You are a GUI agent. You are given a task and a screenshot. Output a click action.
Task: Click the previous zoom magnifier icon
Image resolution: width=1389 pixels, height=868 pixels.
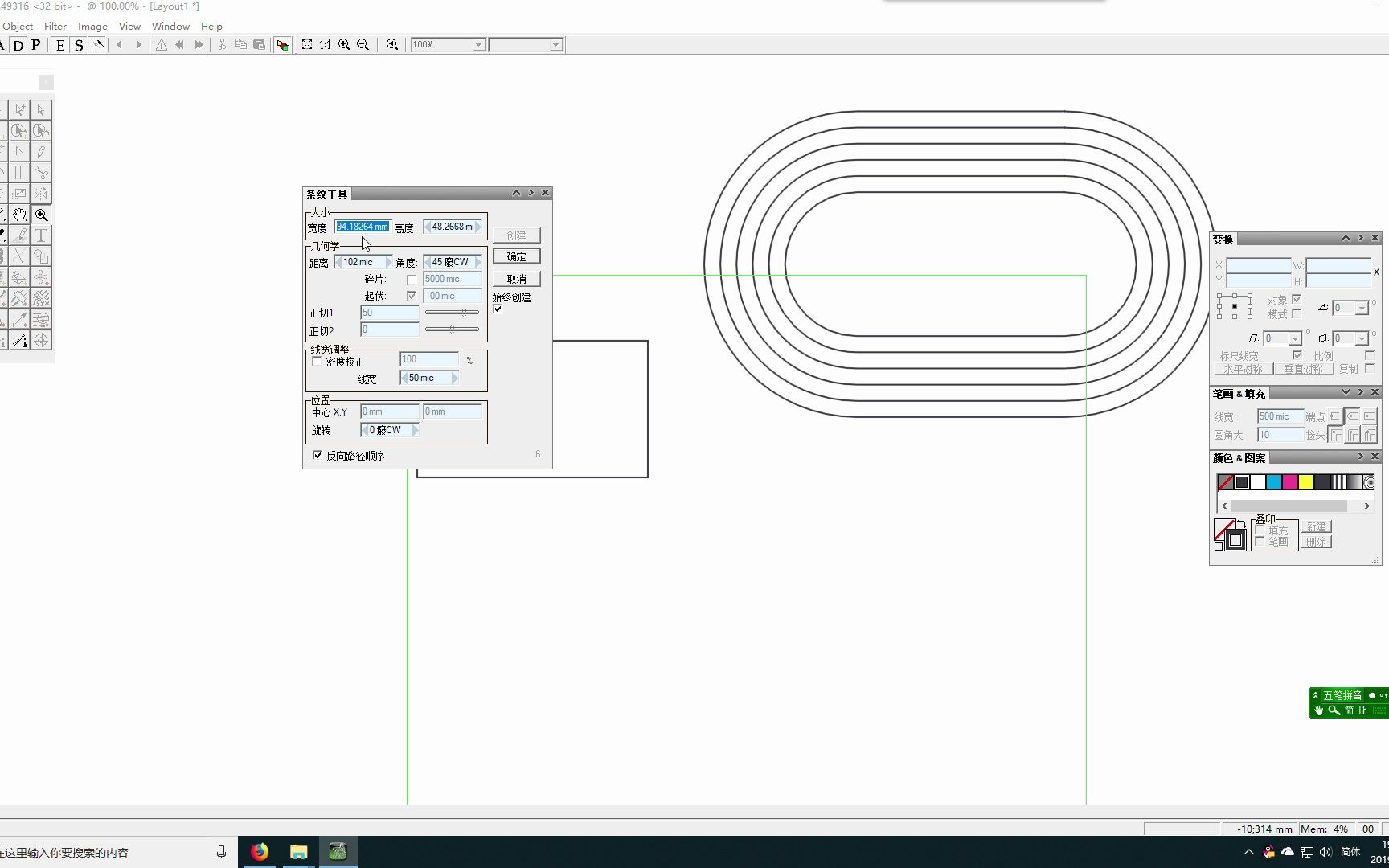click(x=392, y=45)
